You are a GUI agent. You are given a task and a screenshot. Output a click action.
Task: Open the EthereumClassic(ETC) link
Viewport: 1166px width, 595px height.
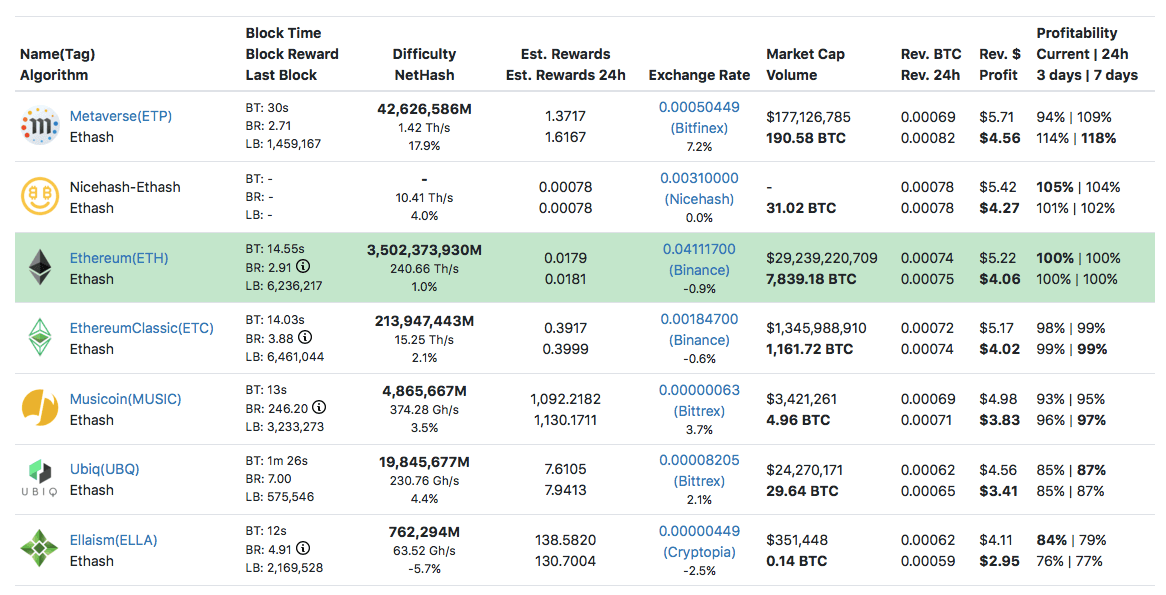pos(141,328)
